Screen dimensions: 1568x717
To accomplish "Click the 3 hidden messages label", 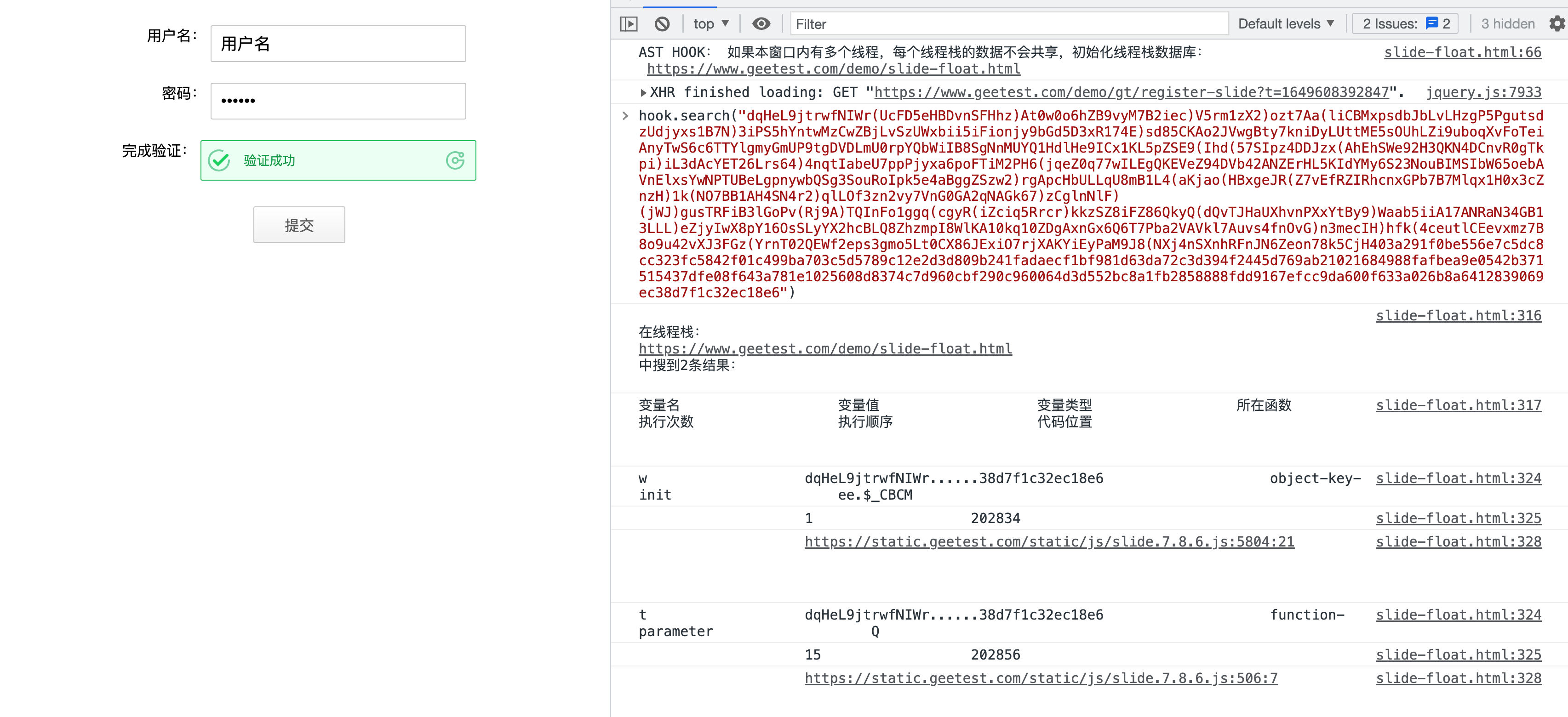I will pyautogui.click(x=1507, y=24).
